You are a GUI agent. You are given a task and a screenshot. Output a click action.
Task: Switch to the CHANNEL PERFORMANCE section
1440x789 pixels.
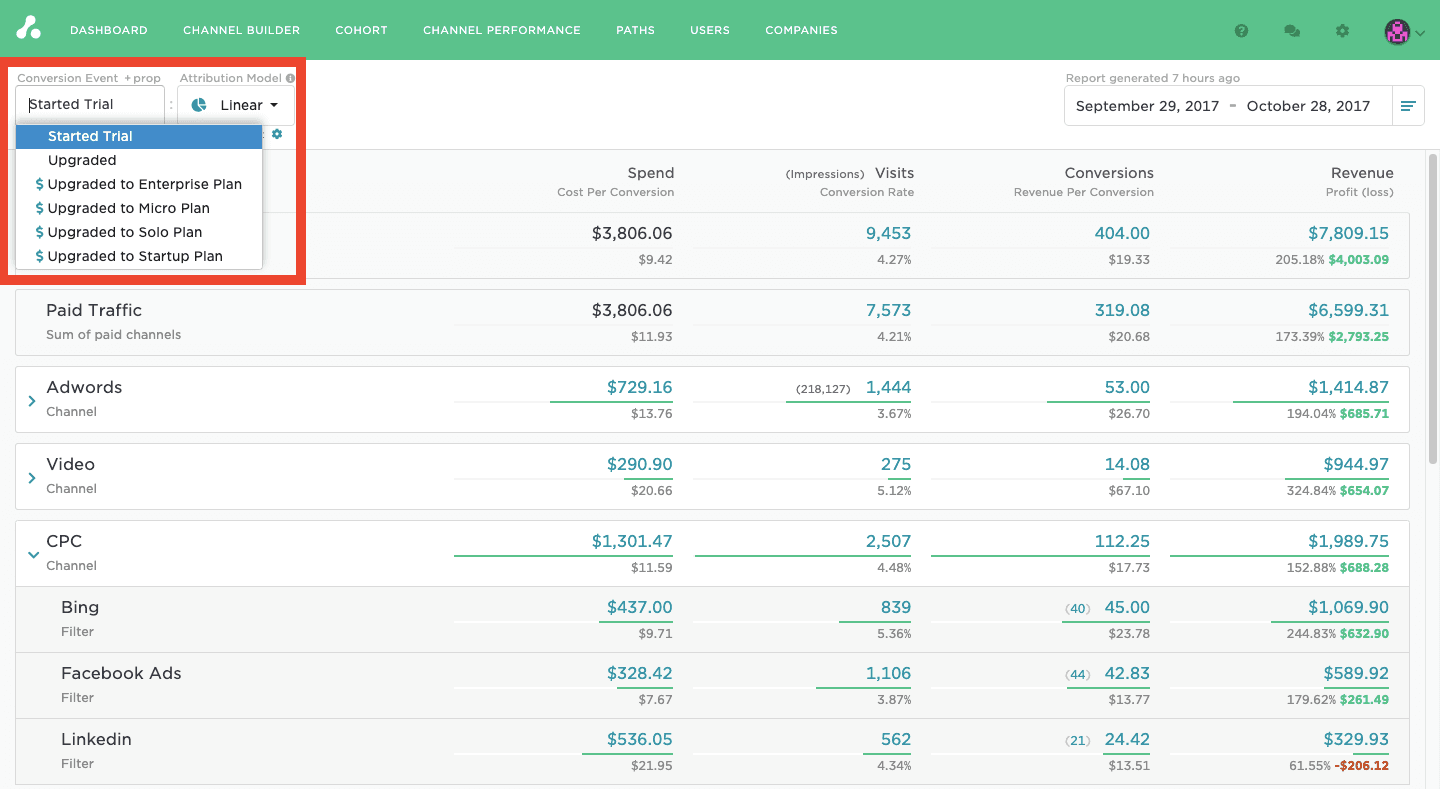501,30
